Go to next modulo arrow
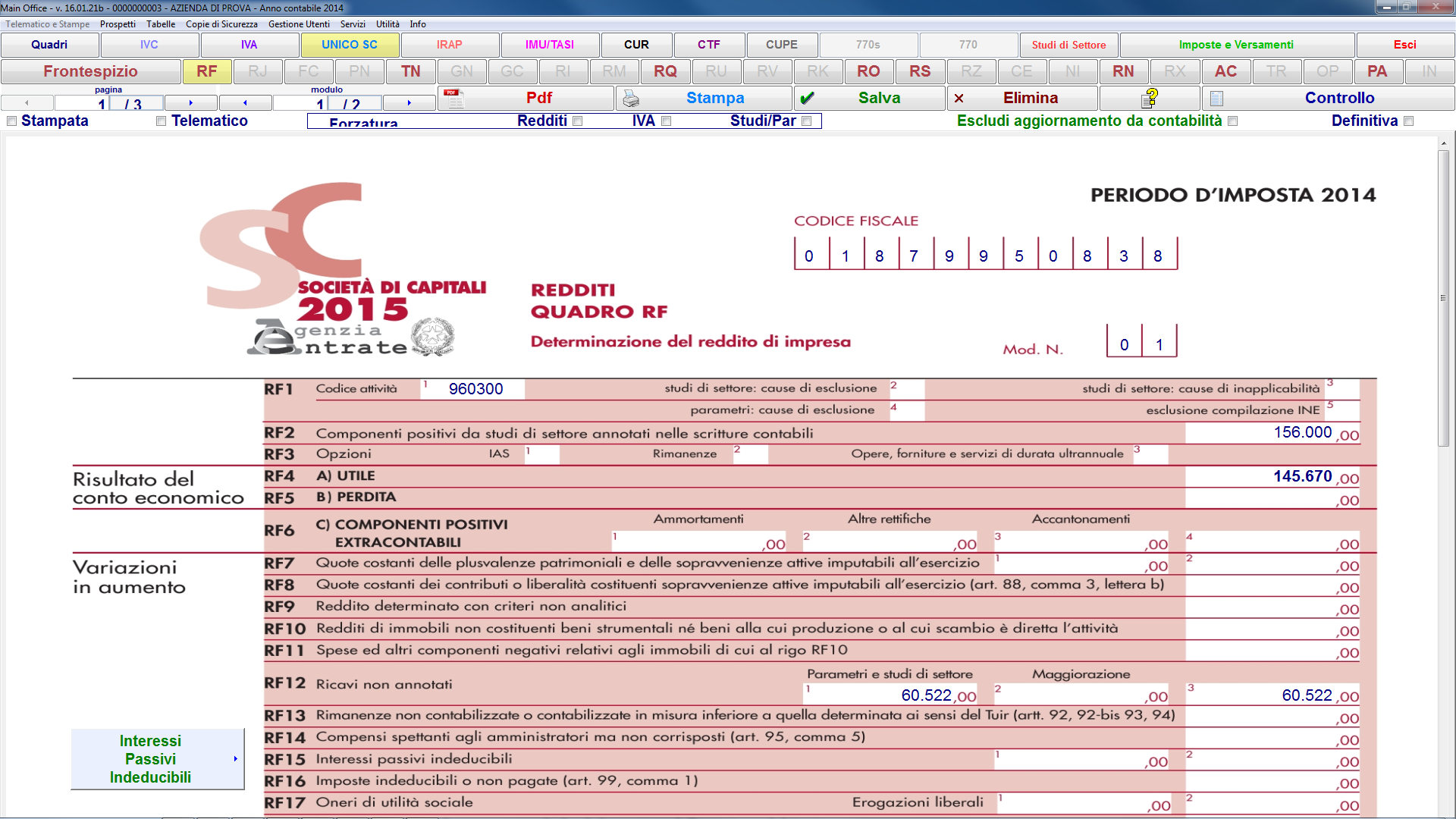 (x=409, y=102)
